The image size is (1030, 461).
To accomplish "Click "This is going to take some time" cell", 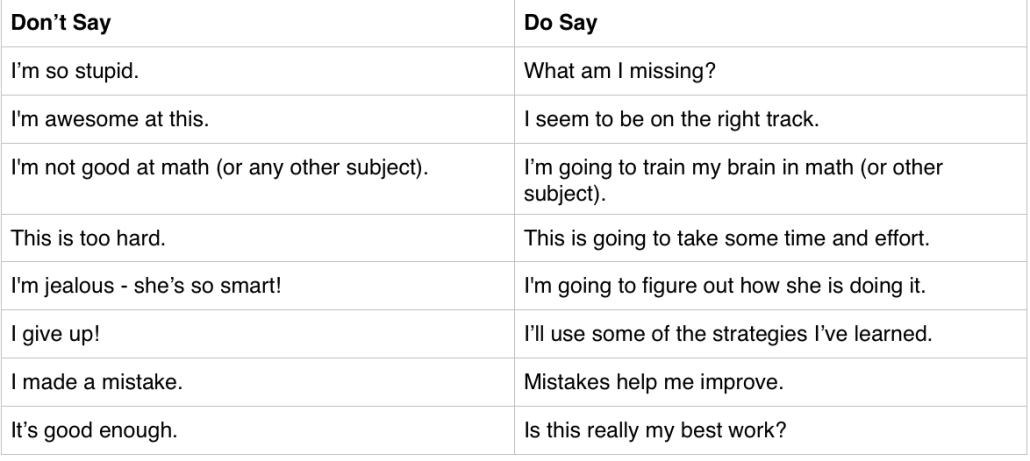I will click(x=771, y=238).
